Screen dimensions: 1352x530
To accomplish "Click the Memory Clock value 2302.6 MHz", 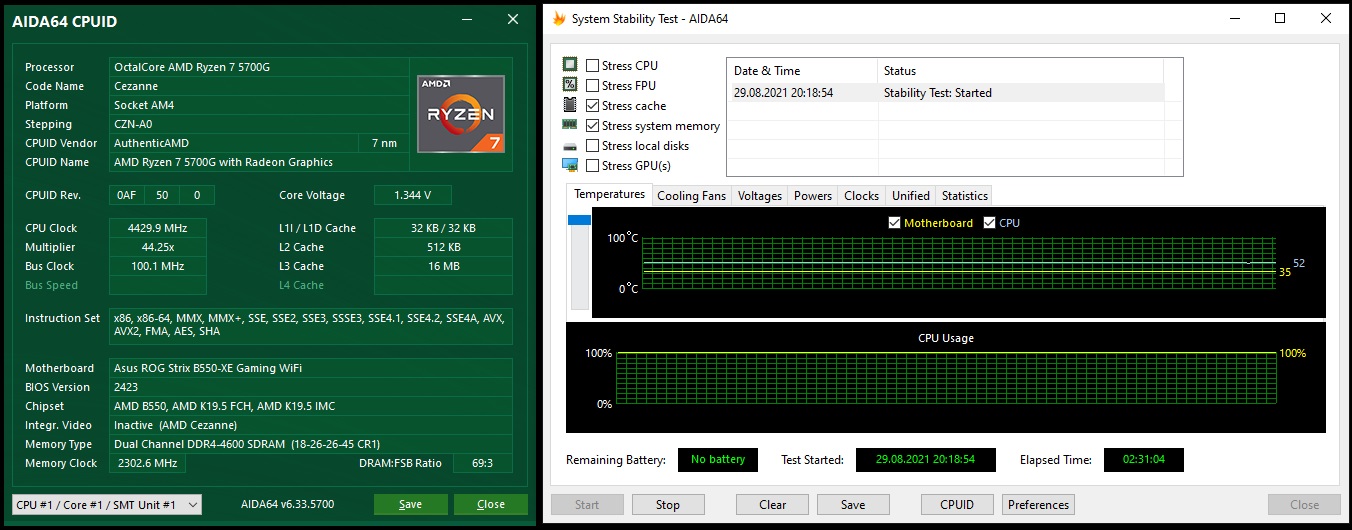I will 146,463.
